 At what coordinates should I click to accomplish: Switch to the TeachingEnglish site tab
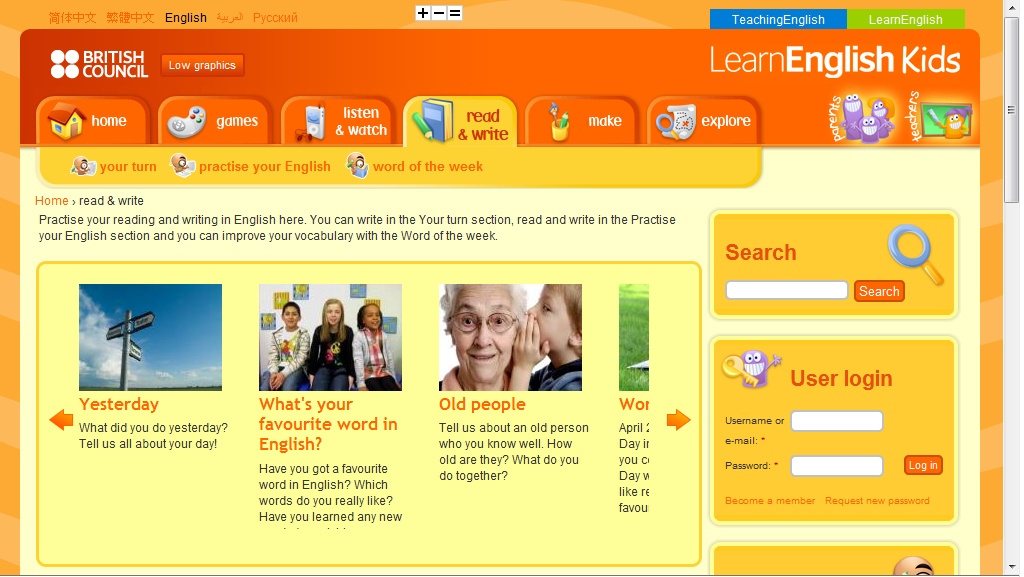pyautogui.click(x=778, y=20)
